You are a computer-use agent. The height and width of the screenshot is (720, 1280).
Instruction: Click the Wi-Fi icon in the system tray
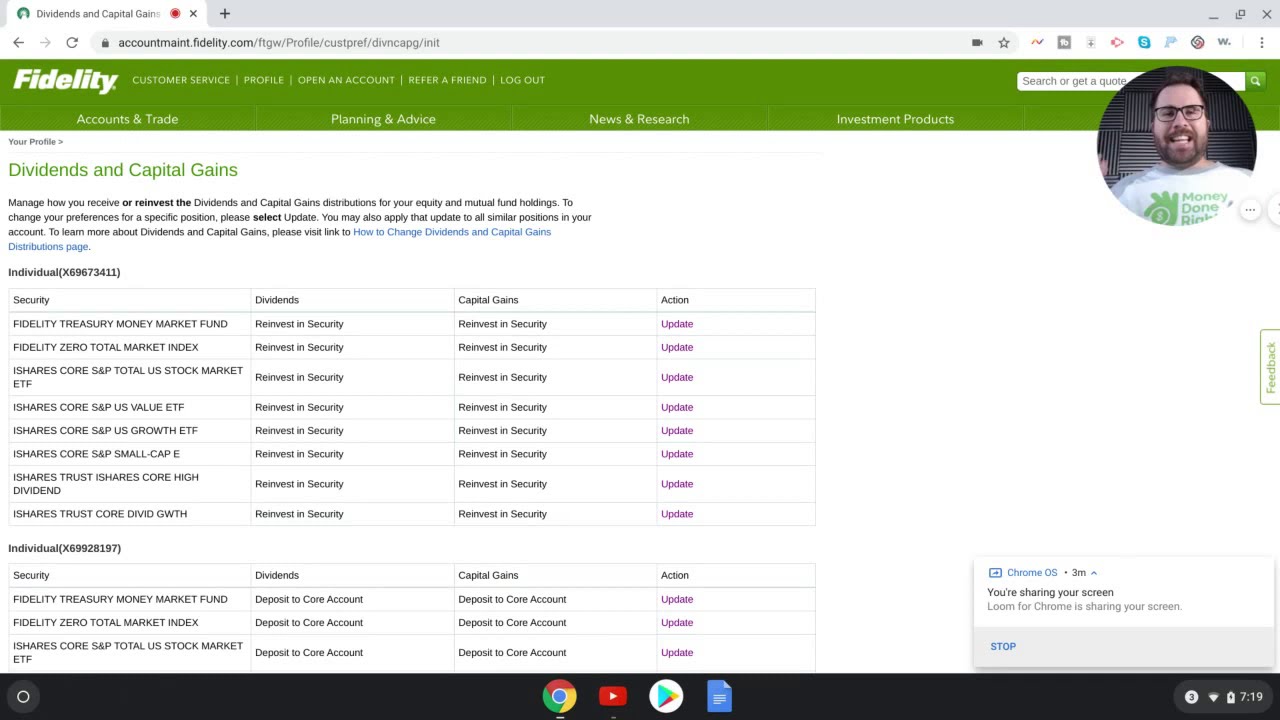(x=1214, y=697)
